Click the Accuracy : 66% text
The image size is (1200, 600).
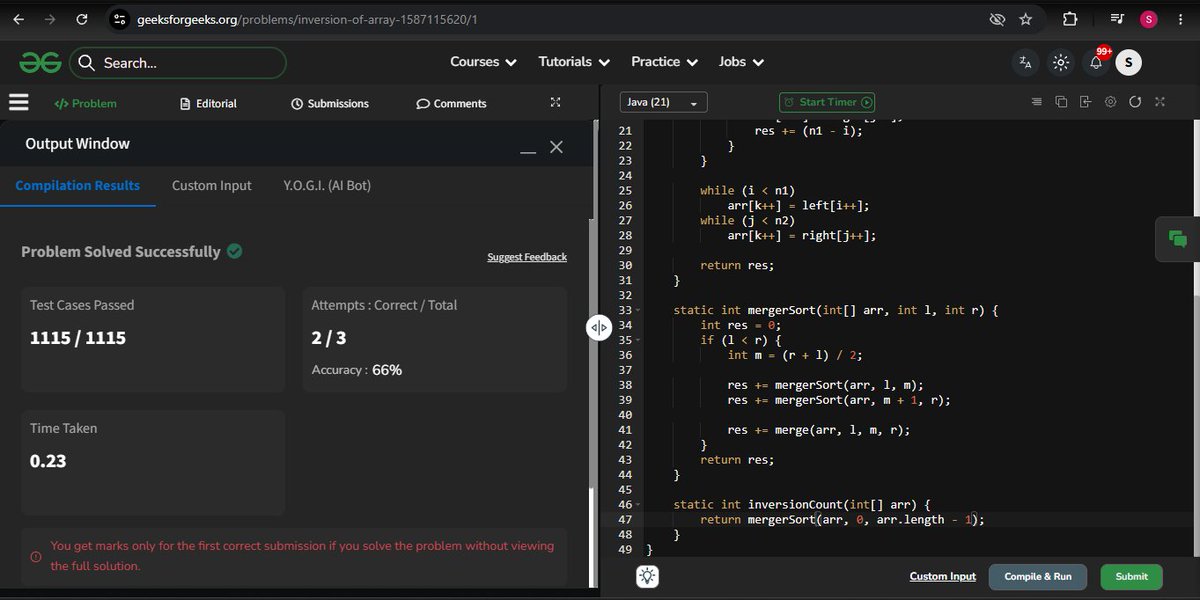356,370
